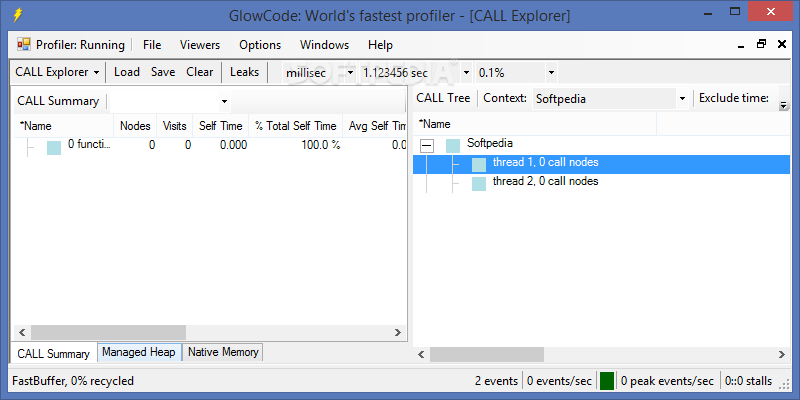Click the CALL Summary horizontal scrollbar thumb

[x=108, y=333]
